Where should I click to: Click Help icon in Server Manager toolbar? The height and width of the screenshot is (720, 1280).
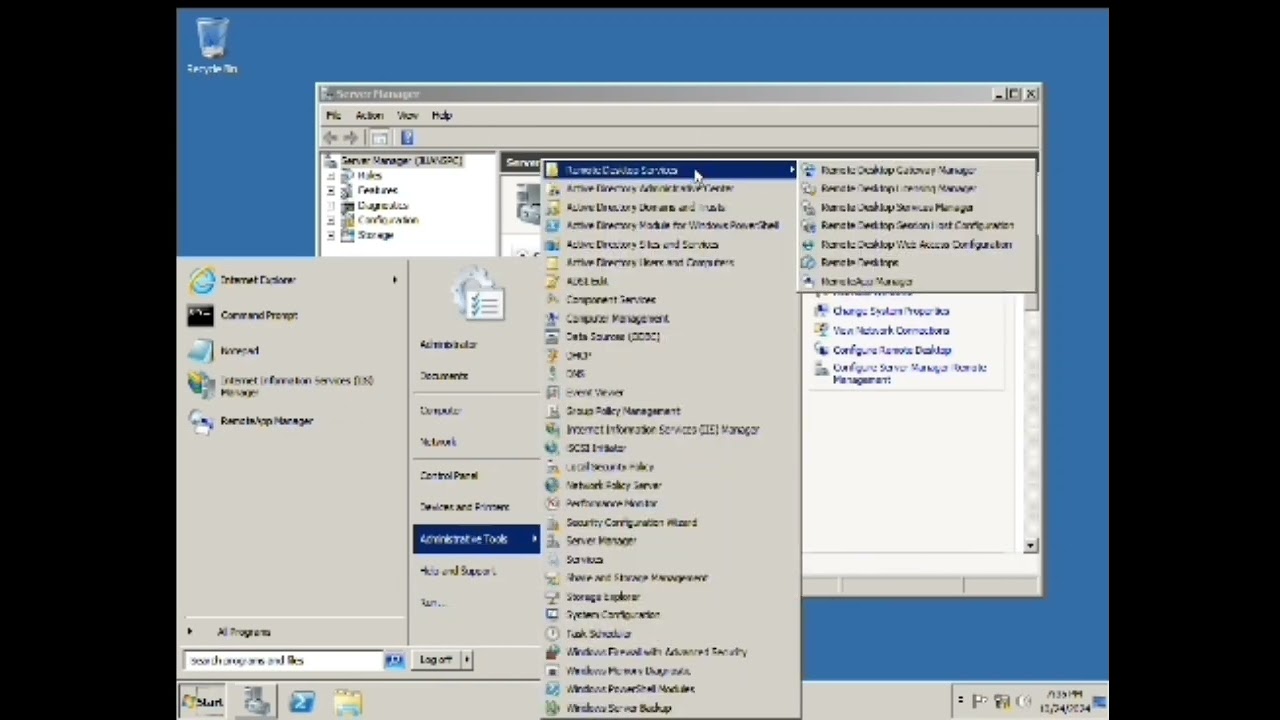coord(406,138)
